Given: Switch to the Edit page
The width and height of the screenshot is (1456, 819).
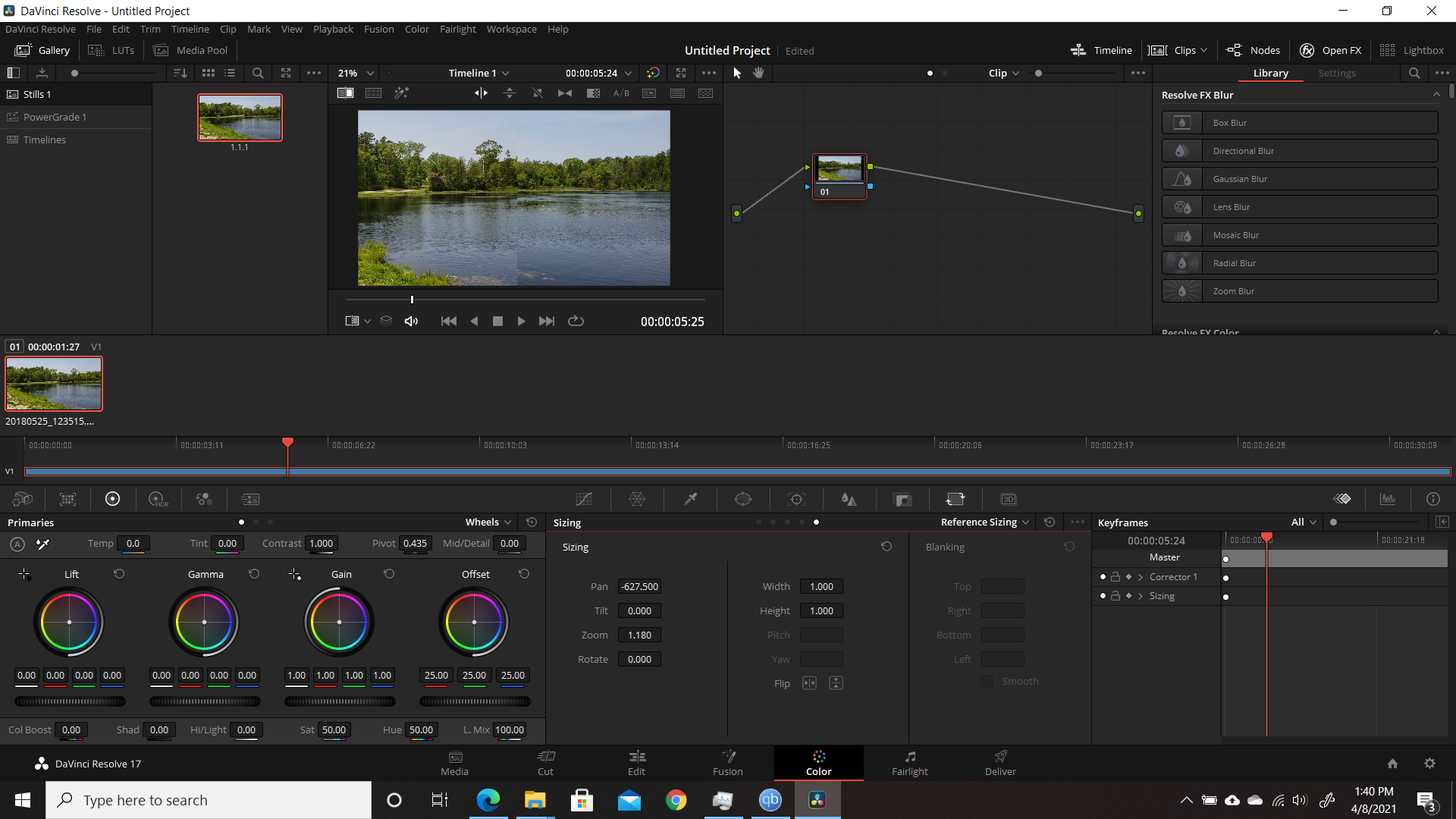Looking at the screenshot, I should (x=636, y=763).
